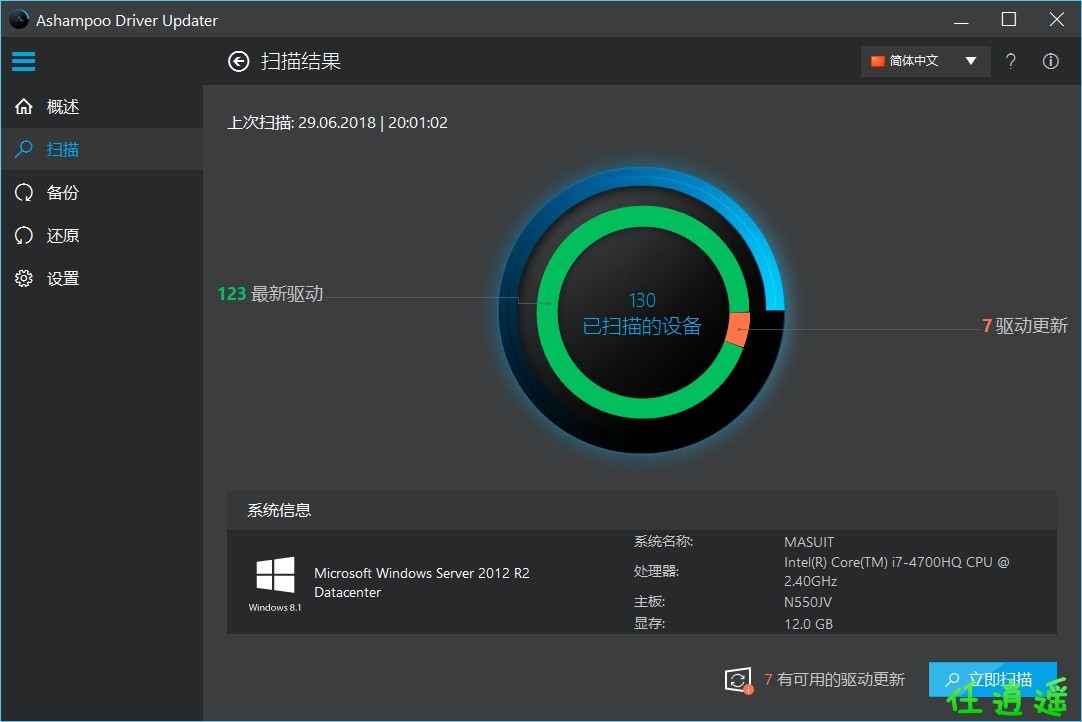This screenshot has height=722, width=1082.
Task: Click the 上次扫描 date text
Action: coord(337,123)
